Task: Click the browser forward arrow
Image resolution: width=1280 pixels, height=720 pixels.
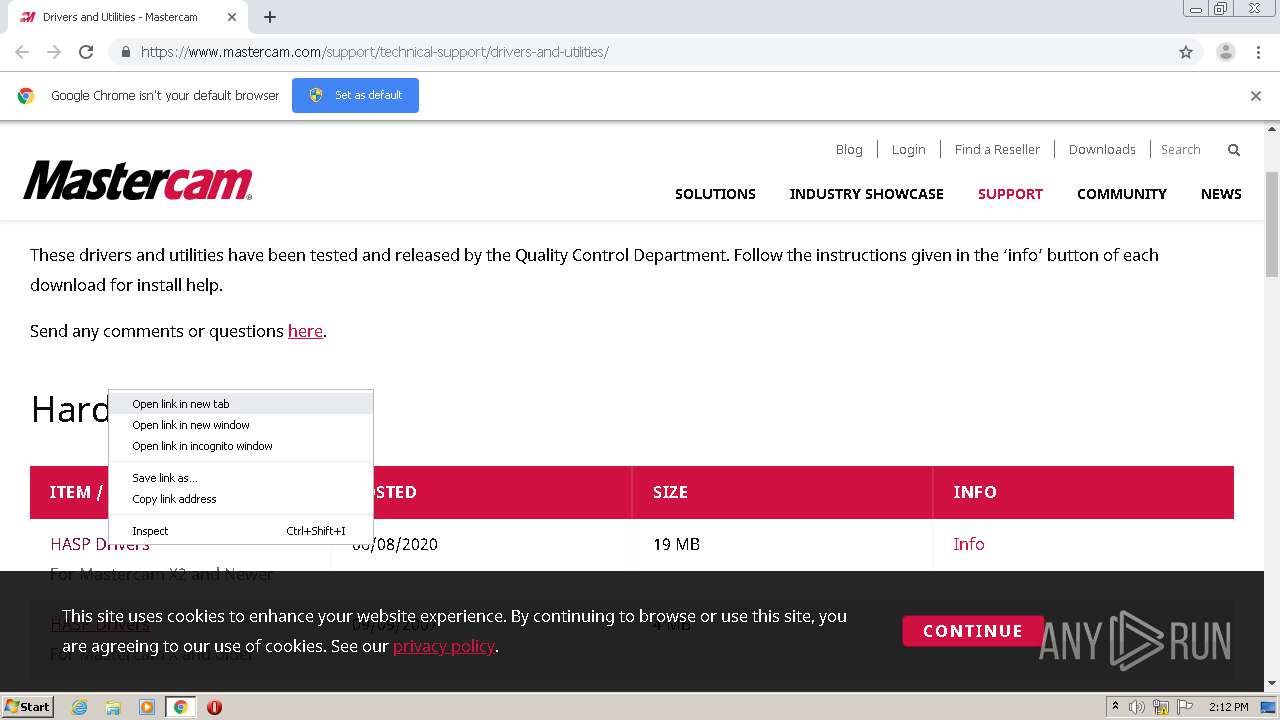Action: point(54,52)
